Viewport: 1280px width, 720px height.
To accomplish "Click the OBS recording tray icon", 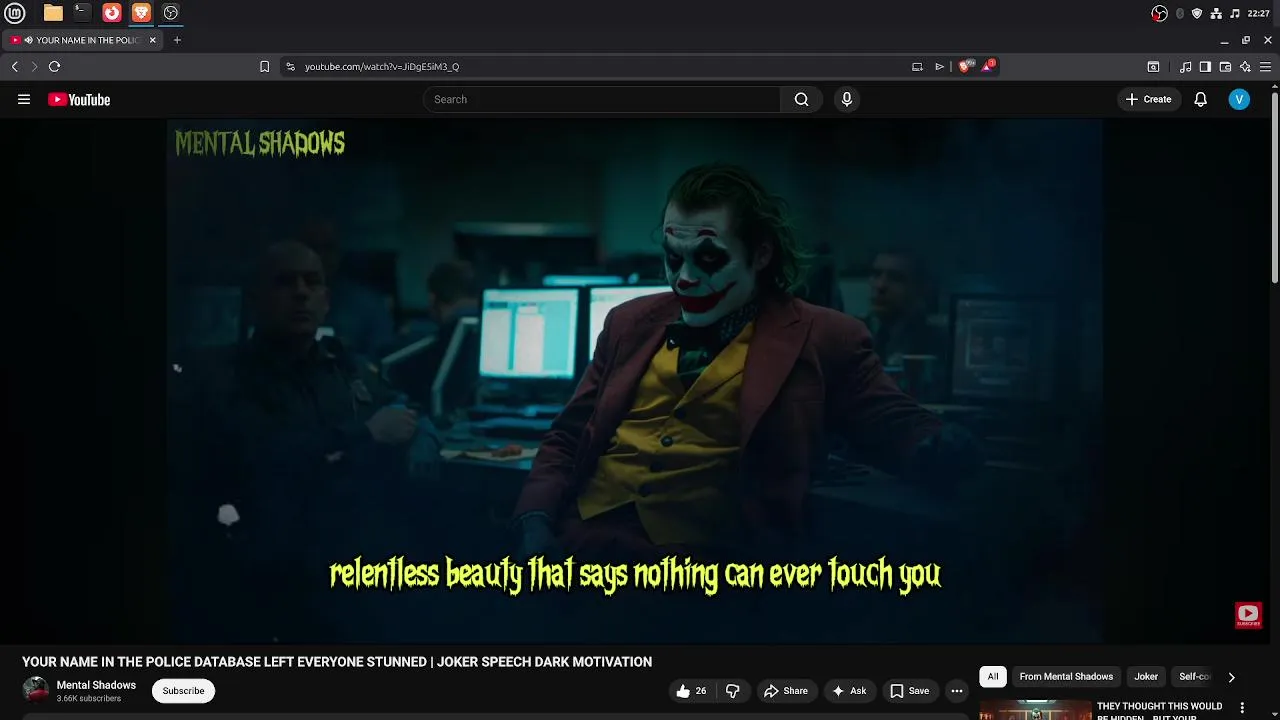I will 1159,13.
